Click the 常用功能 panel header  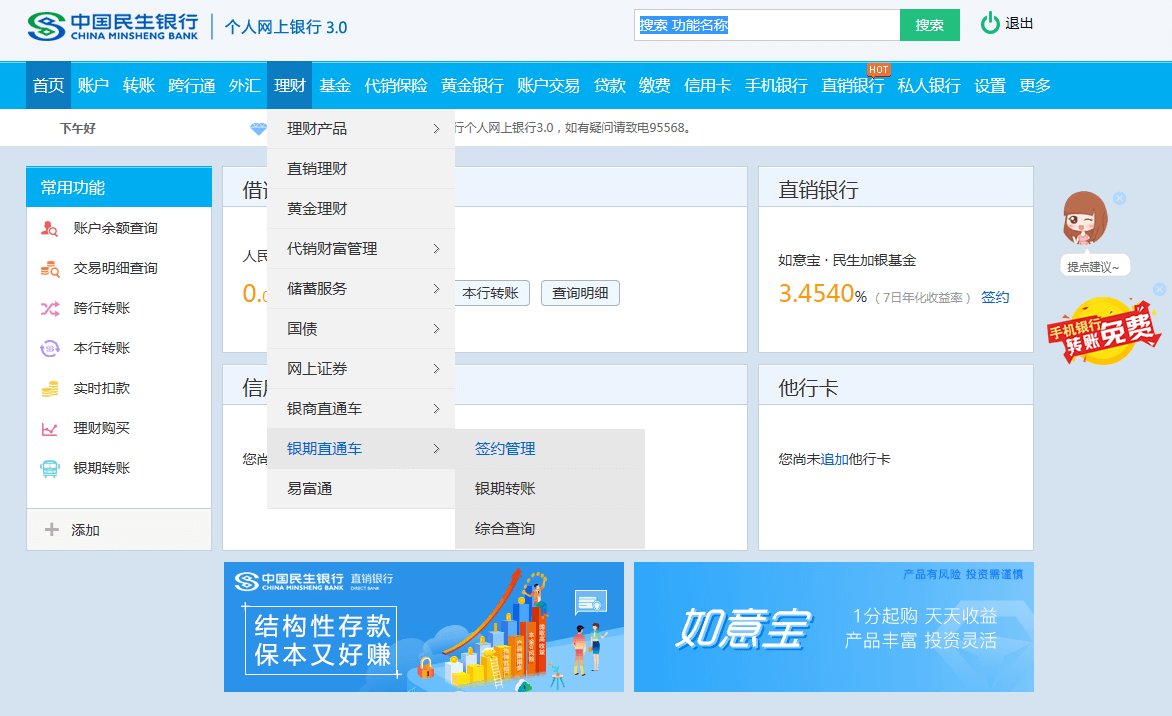(x=119, y=187)
